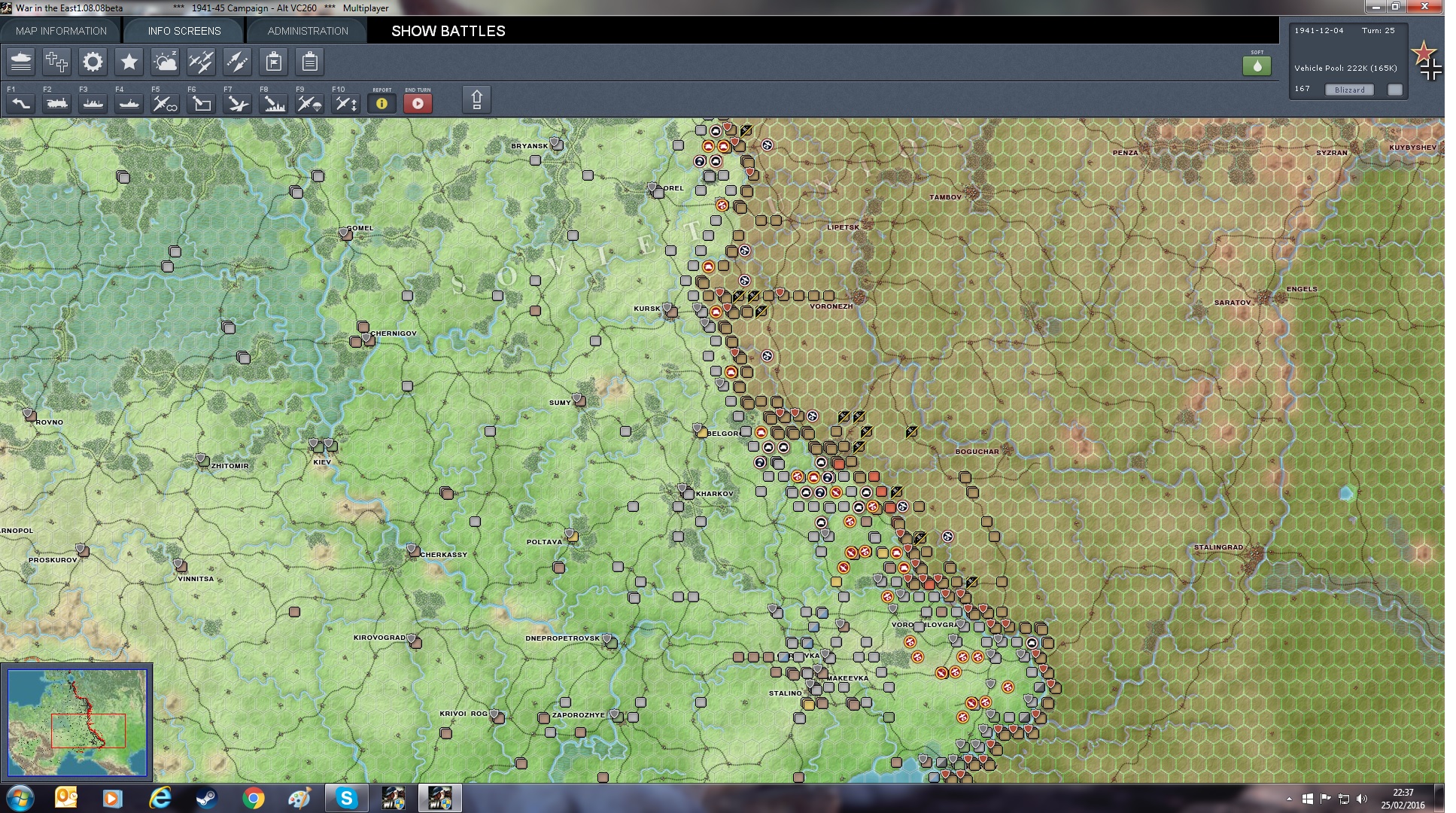Click the Voronezh city label on map
This screenshot has height=813, width=1456.
point(831,306)
